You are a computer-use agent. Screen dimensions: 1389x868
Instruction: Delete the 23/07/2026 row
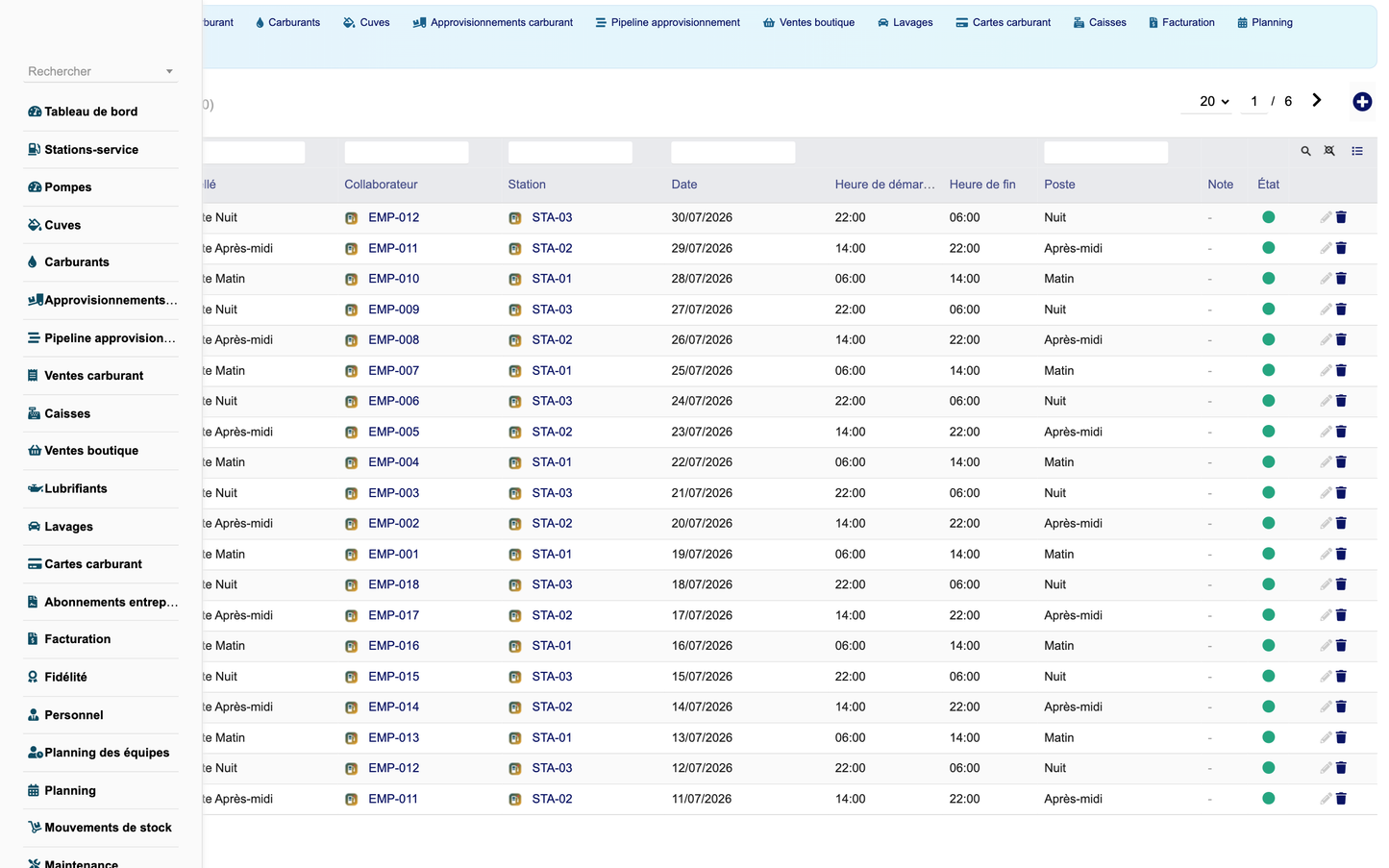[x=1341, y=432]
